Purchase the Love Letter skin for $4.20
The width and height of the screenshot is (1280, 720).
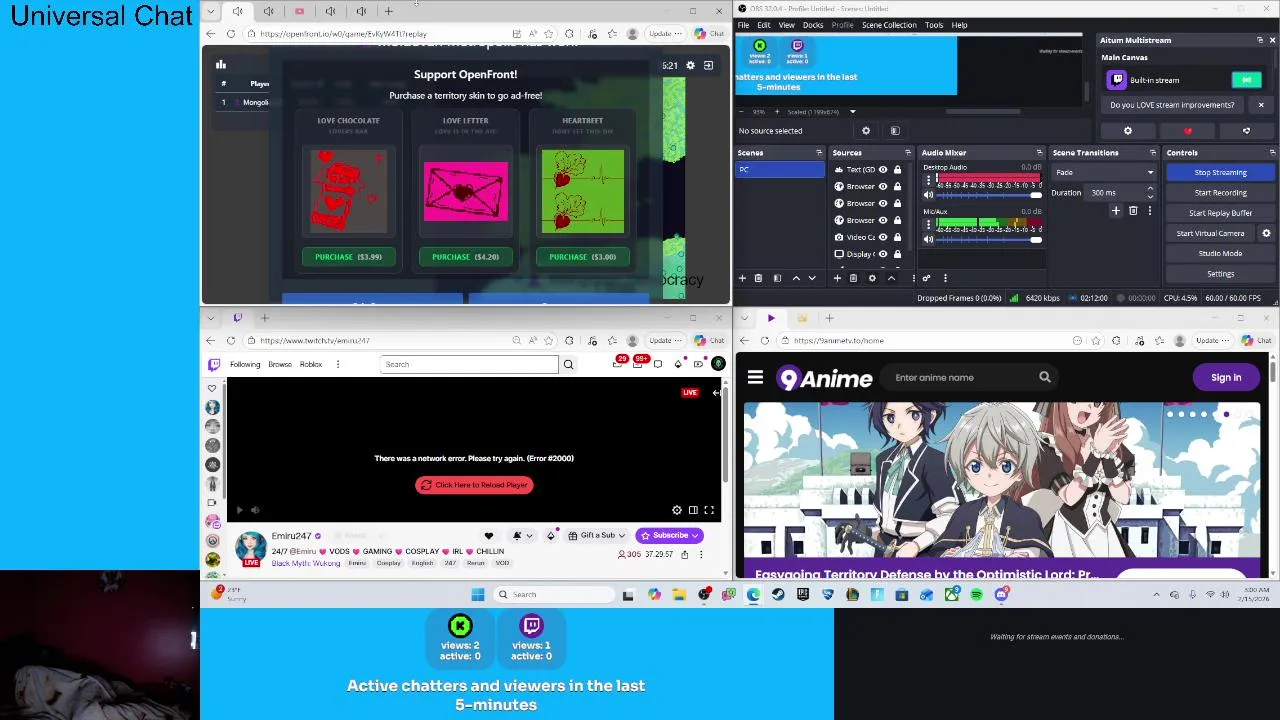pos(465,257)
